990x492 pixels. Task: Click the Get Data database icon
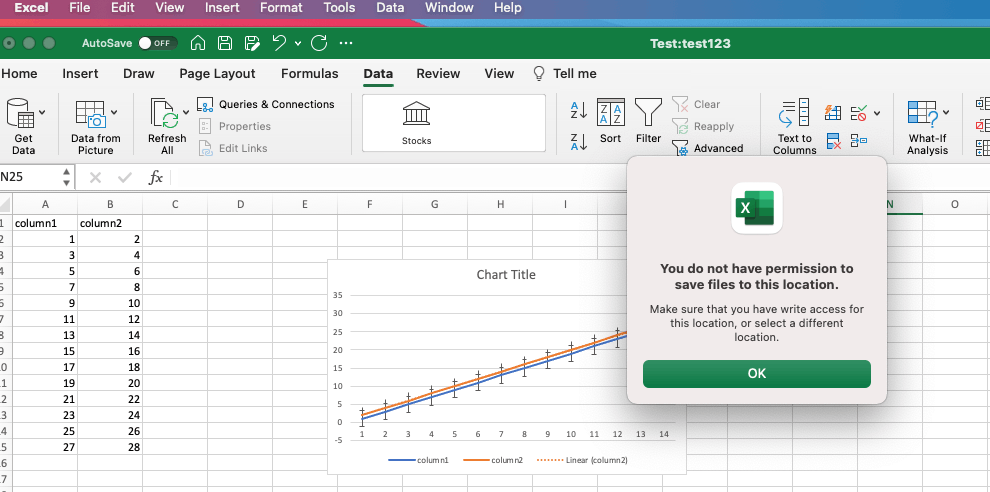(x=20, y=113)
